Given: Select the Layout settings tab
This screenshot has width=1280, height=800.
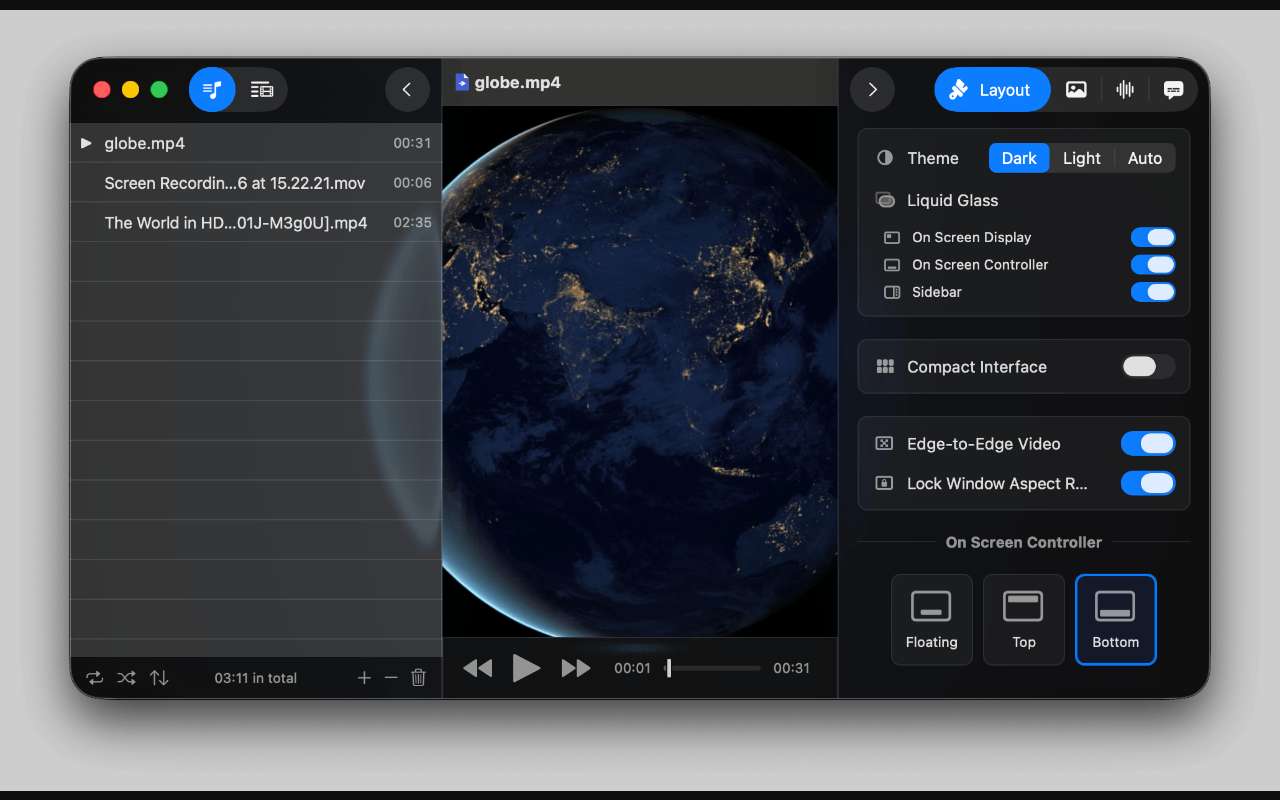Looking at the screenshot, I should click(992, 90).
